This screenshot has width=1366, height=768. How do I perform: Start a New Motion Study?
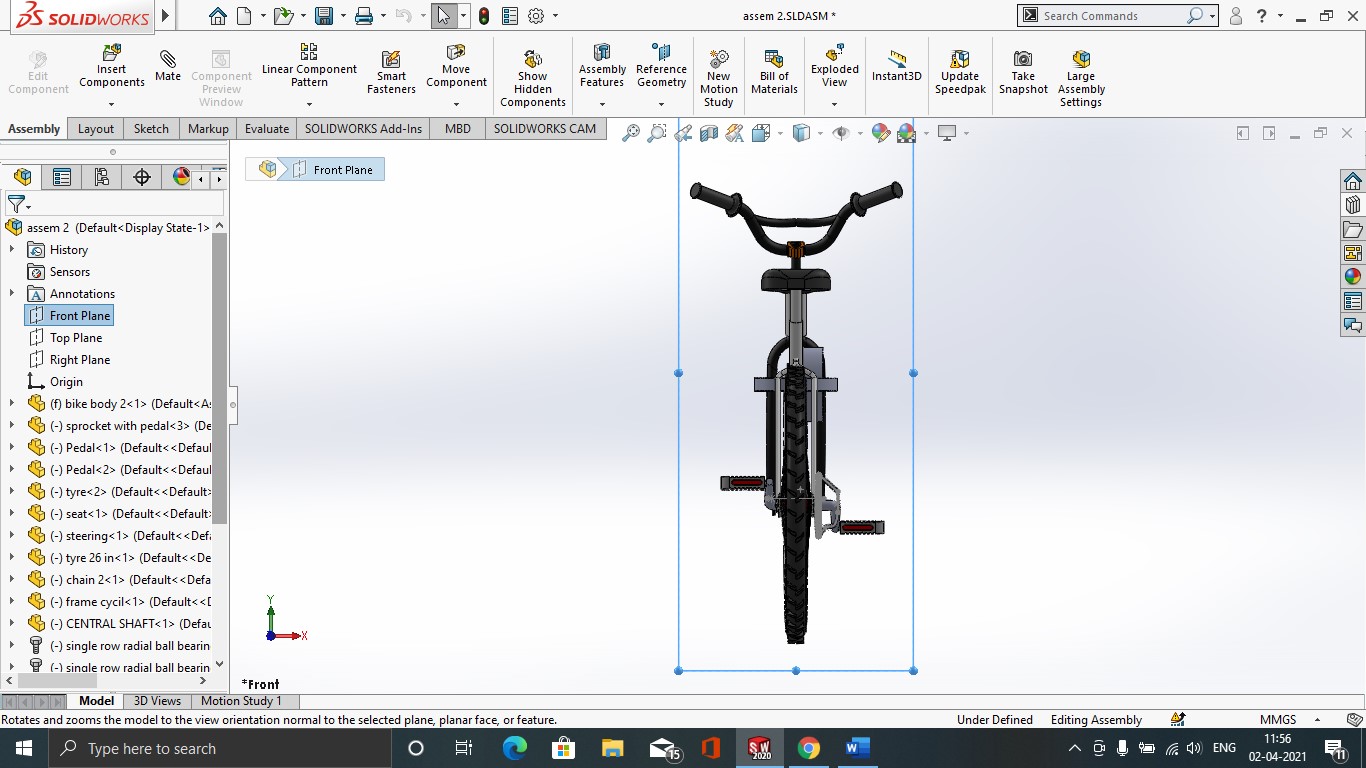coord(718,79)
